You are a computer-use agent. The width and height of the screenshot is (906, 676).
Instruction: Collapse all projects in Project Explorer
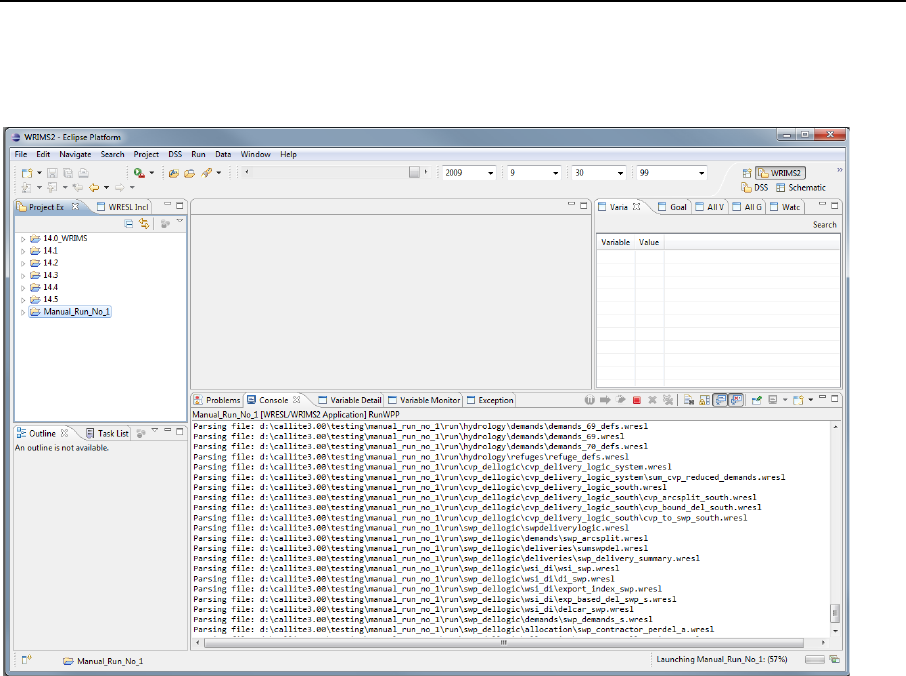129,224
